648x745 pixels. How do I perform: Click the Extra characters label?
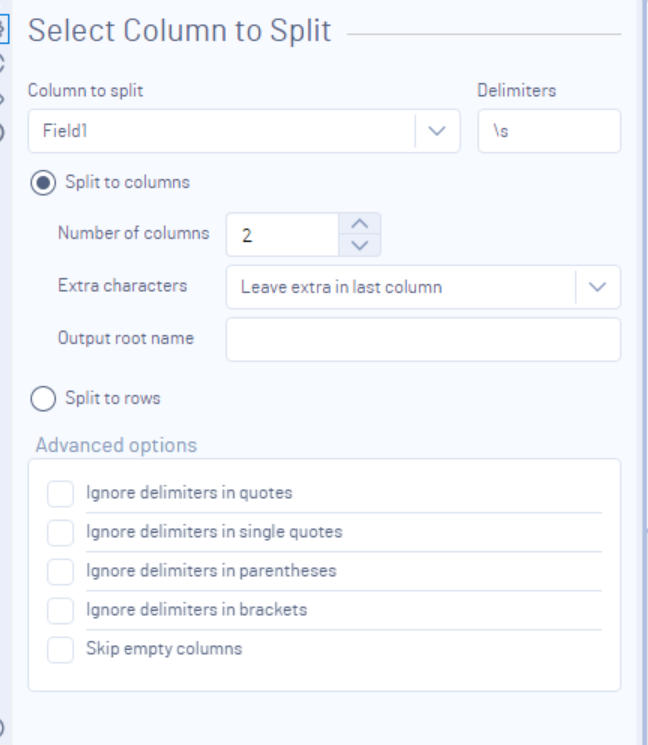[123, 286]
